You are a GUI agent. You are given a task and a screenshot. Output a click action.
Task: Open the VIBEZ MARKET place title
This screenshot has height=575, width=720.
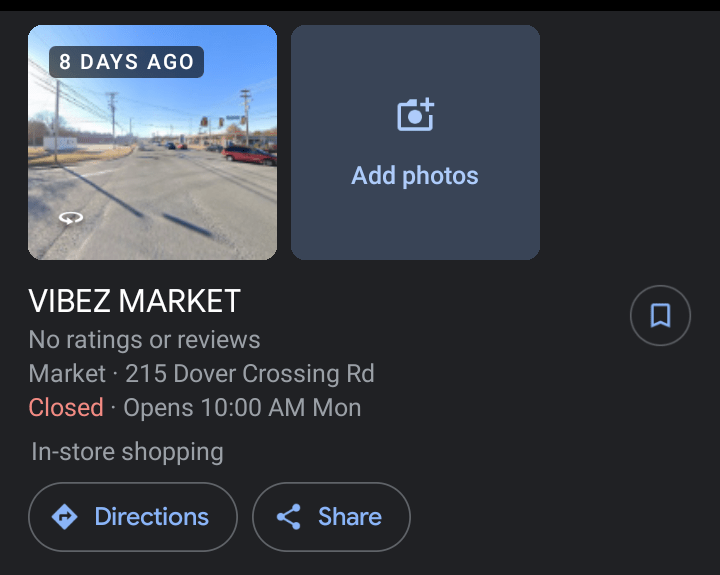(135, 301)
